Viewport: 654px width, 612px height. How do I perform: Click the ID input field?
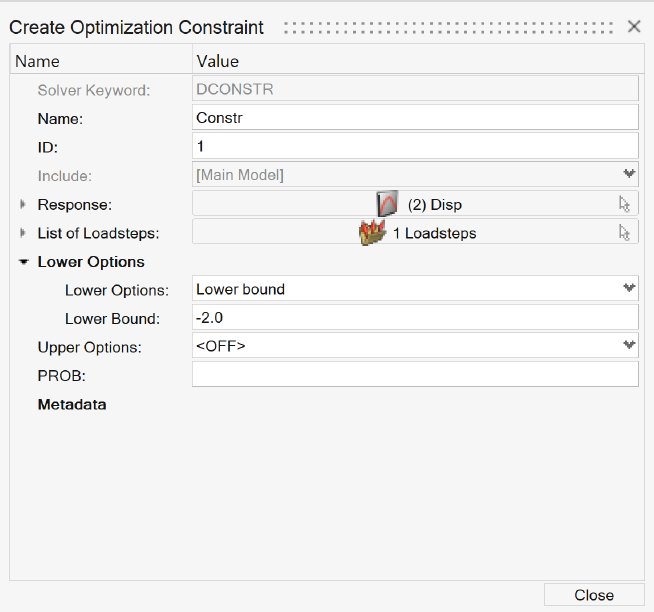[x=415, y=146]
